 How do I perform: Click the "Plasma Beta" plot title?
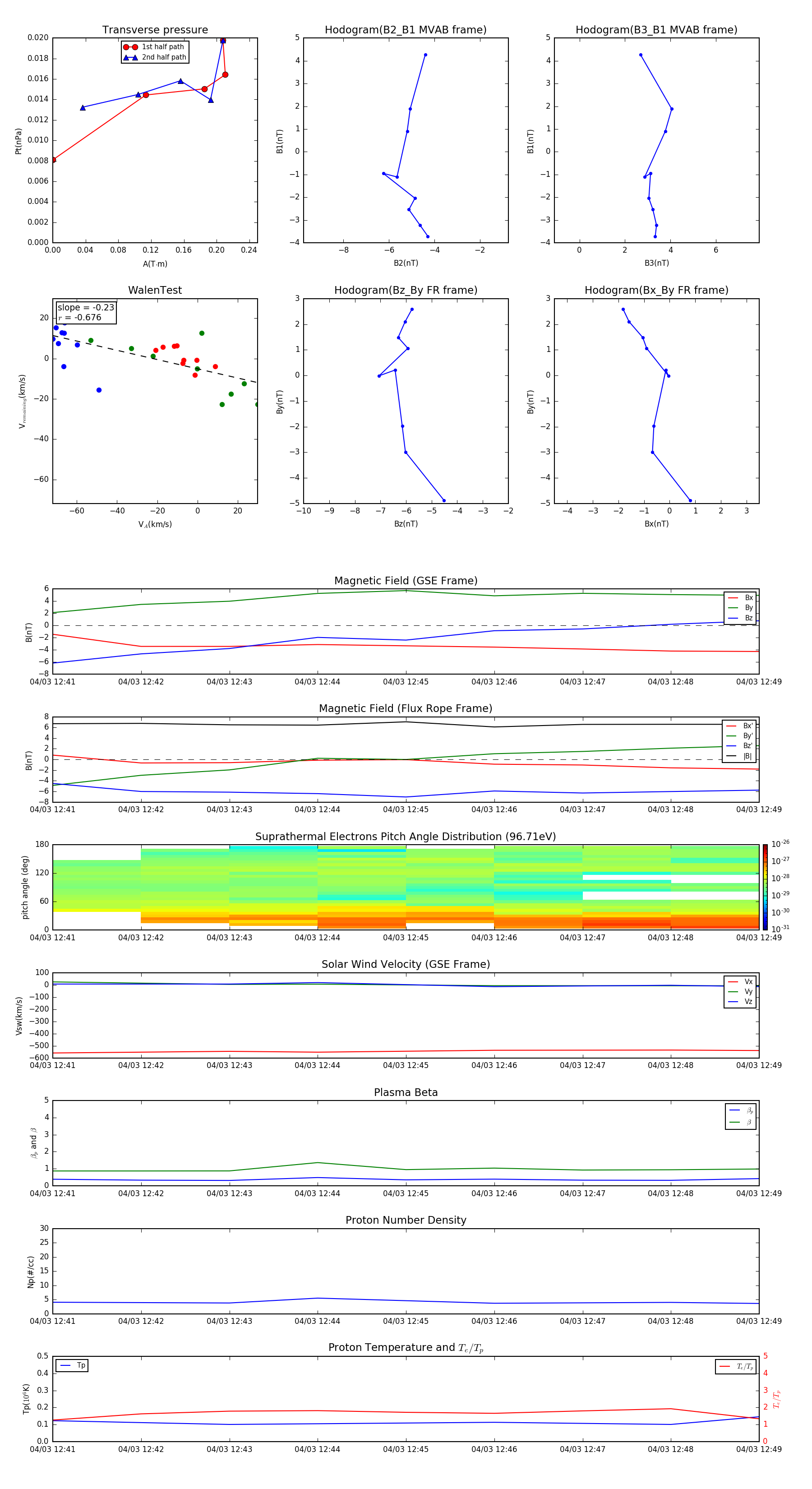point(406,1093)
